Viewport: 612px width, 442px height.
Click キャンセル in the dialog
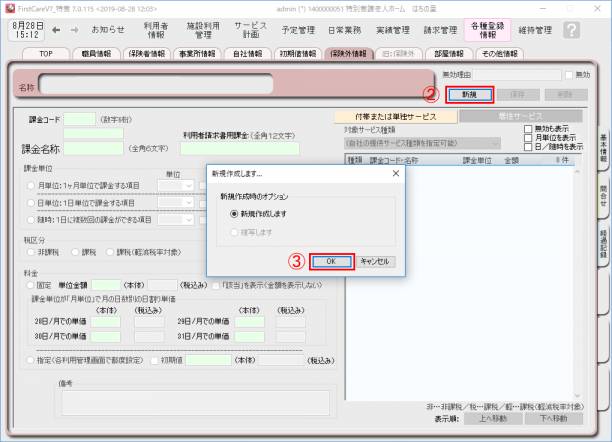[x=376, y=261]
